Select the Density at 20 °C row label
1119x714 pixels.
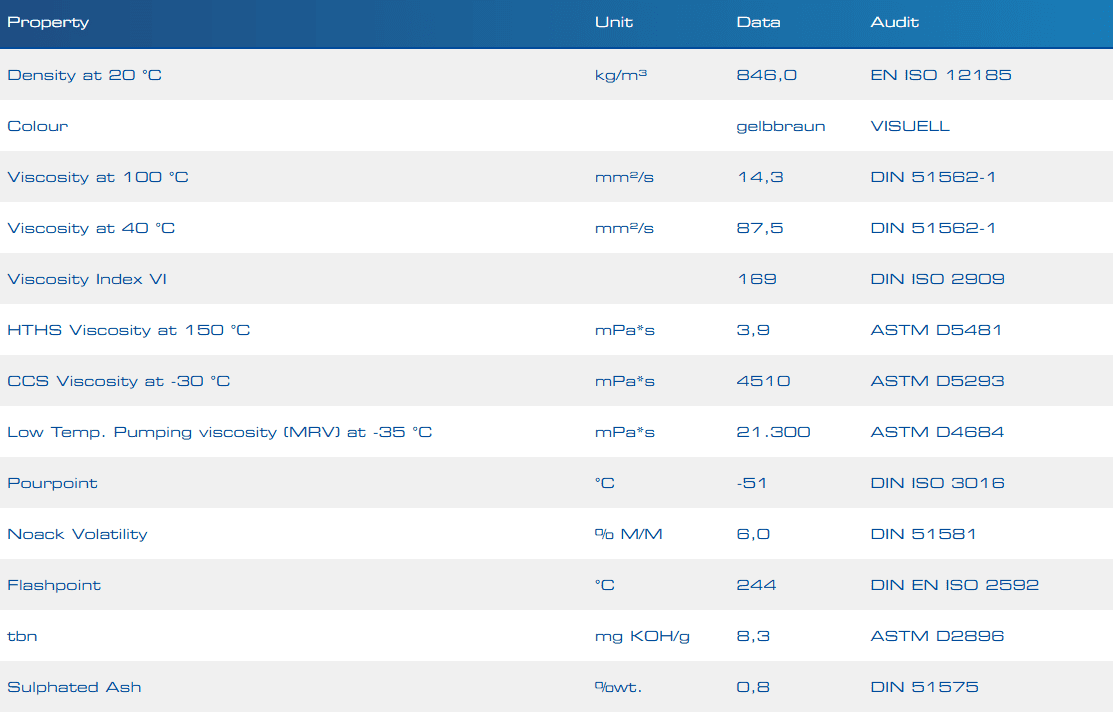tap(84, 75)
